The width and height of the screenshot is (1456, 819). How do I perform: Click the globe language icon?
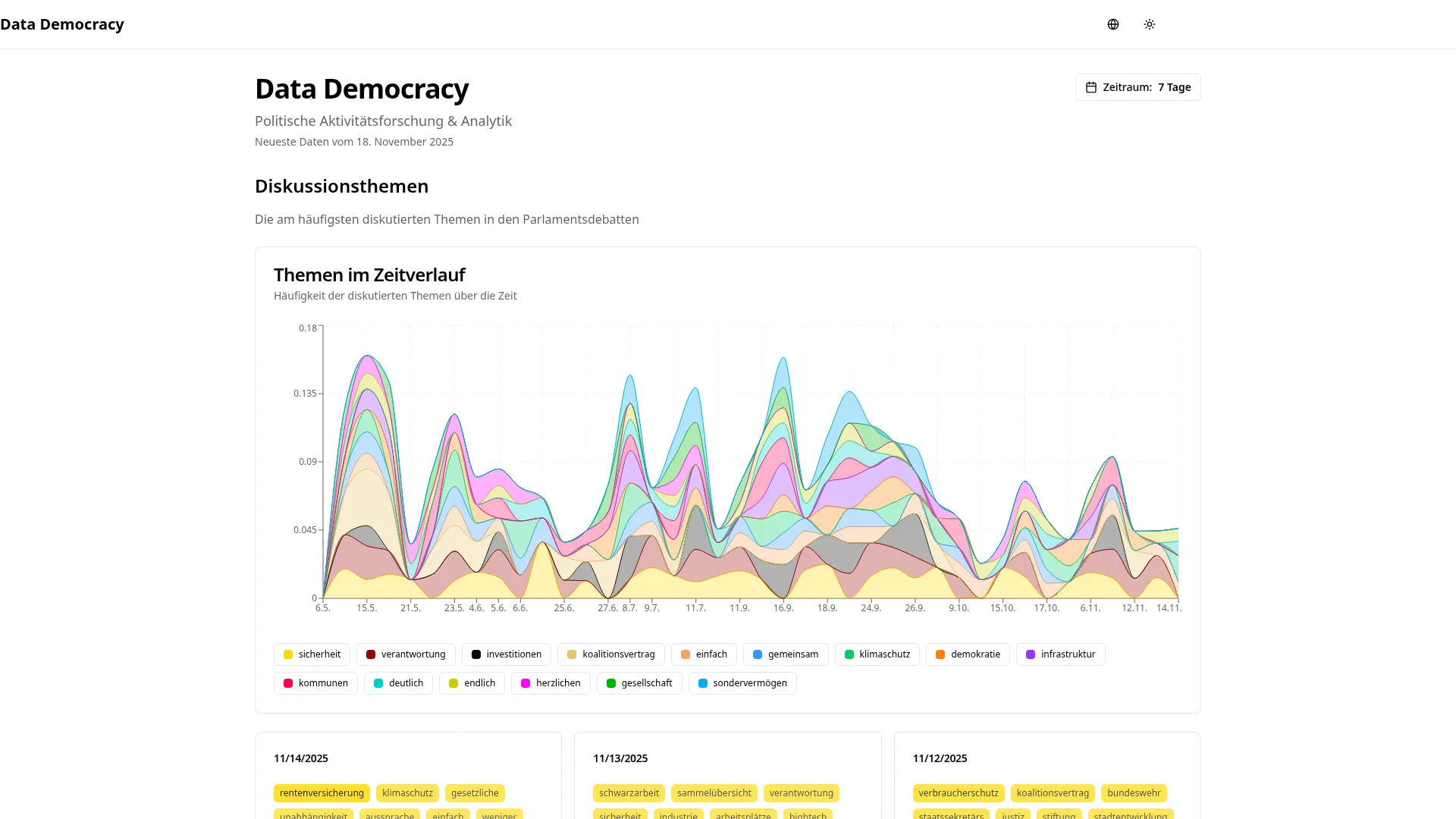1112,24
